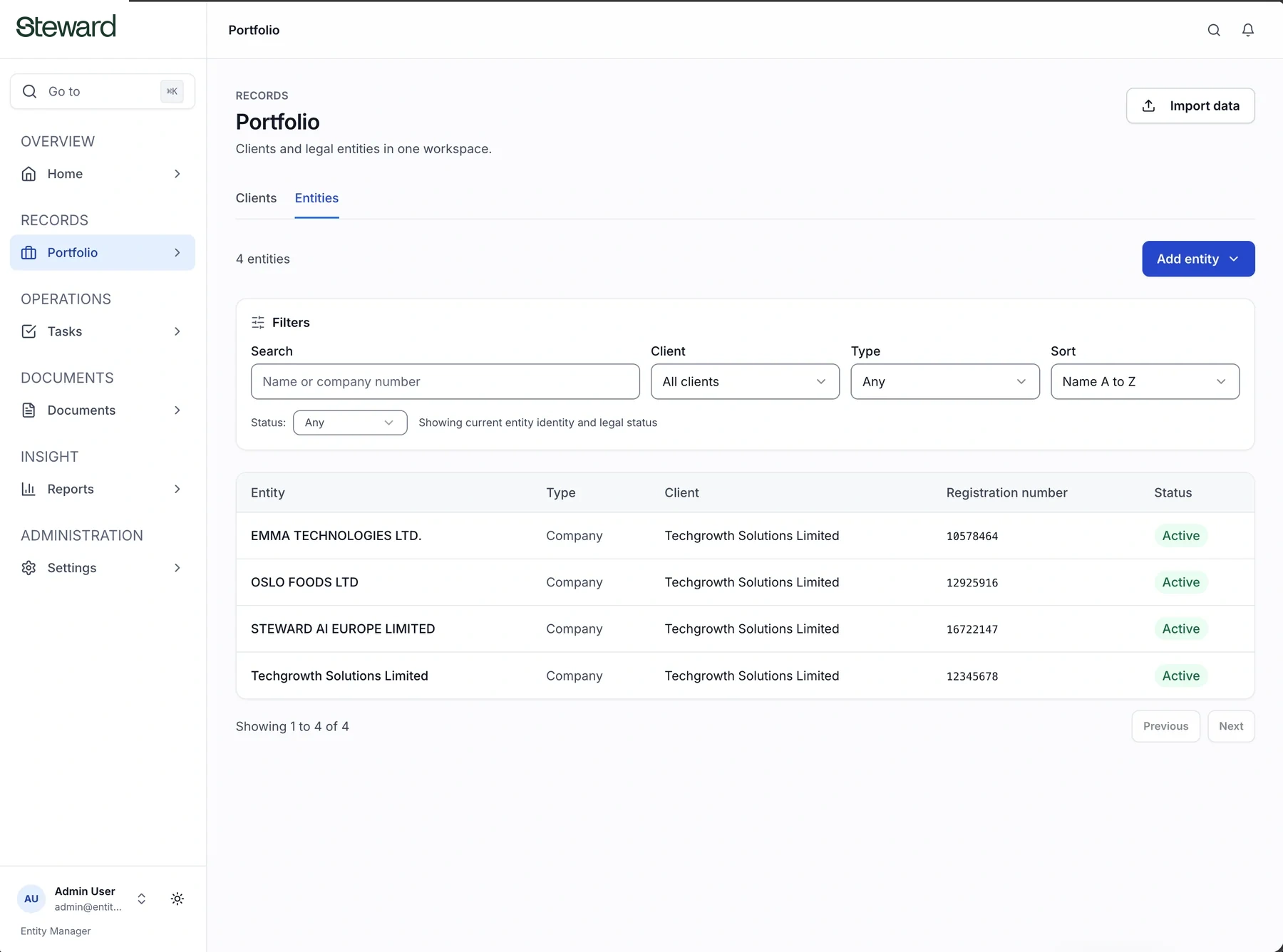The height and width of the screenshot is (952, 1283).
Task: Open Reports in the sidebar
Action: 102,489
